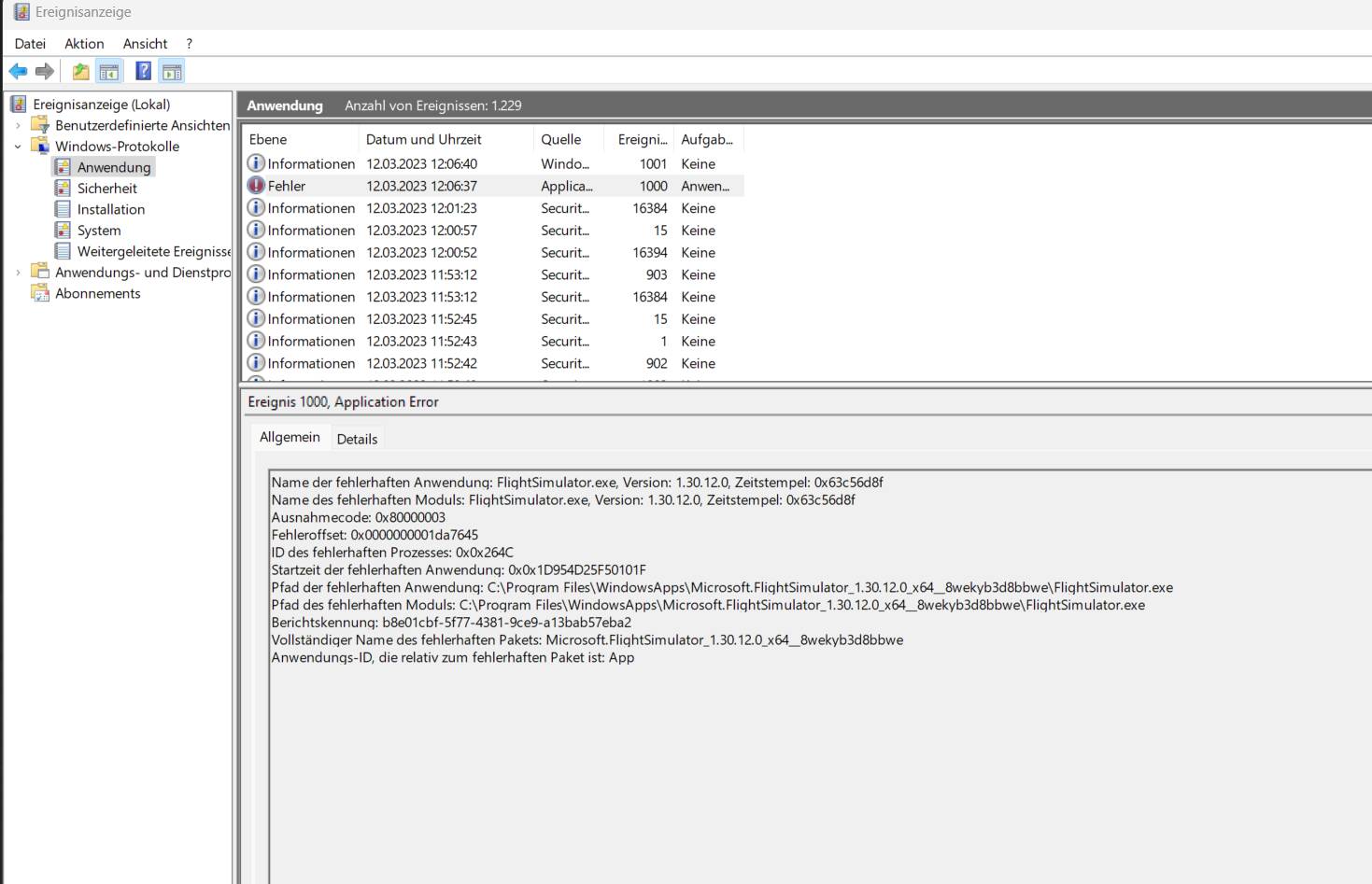The height and width of the screenshot is (884, 1372).
Task: Expand Anwendungs- und Dienstprotokolle node
Action: [x=18, y=273]
